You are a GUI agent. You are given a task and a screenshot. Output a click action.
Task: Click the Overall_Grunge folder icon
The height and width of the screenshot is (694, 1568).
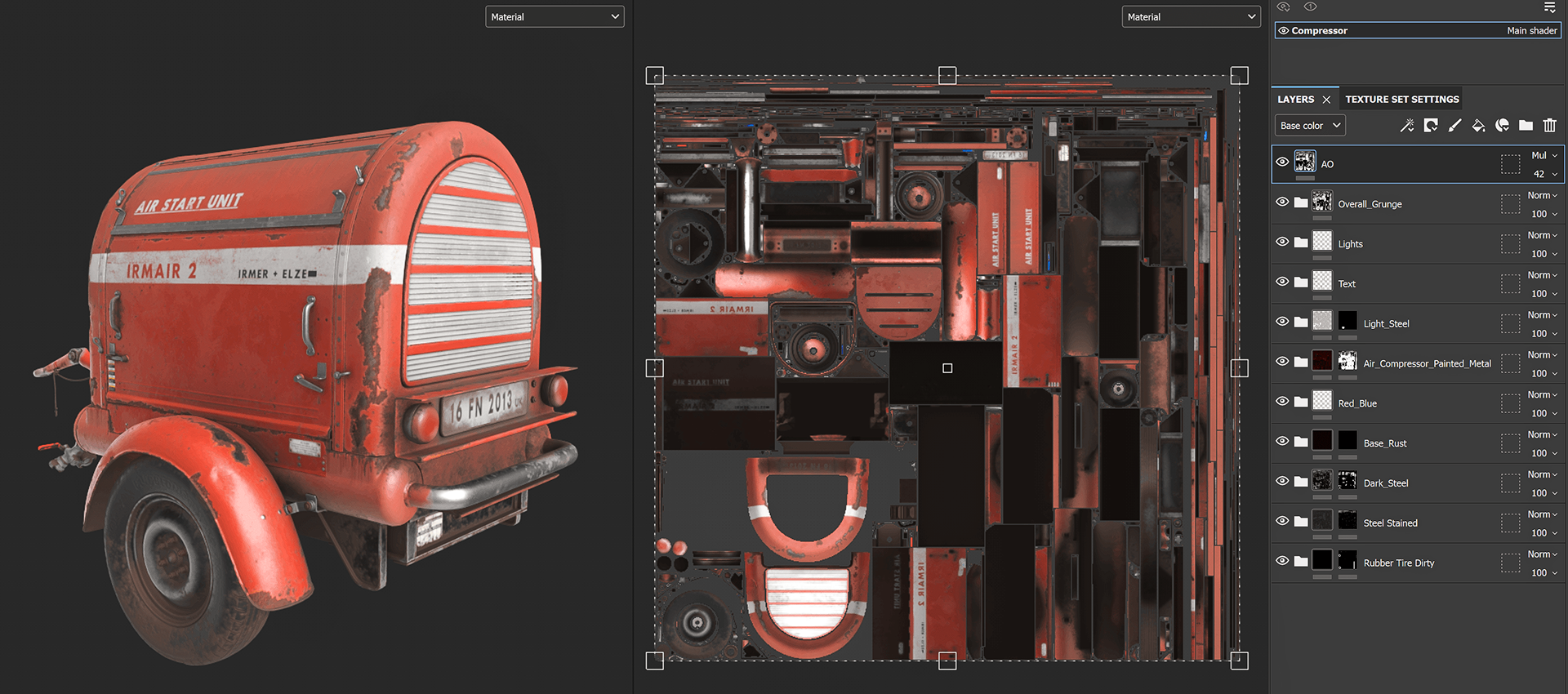[1301, 202]
